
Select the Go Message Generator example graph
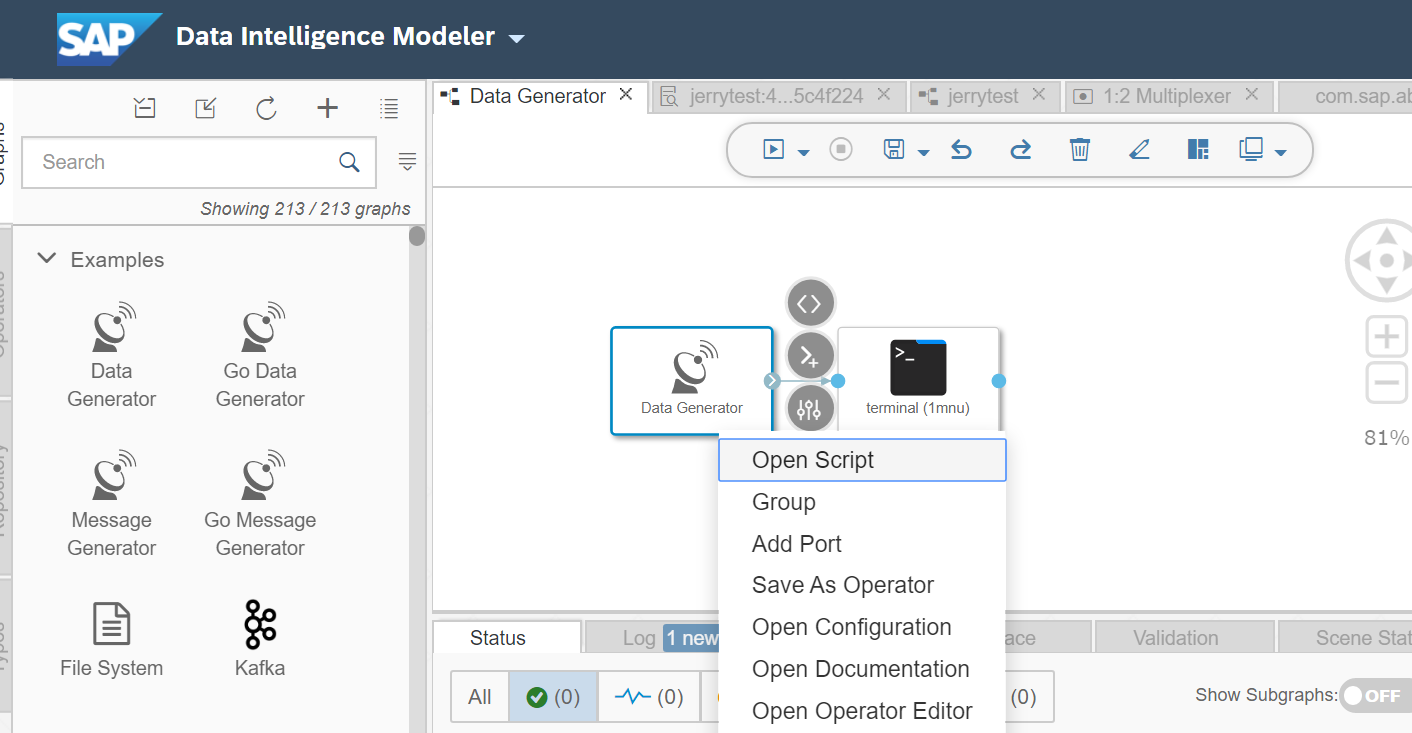(260, 505)
